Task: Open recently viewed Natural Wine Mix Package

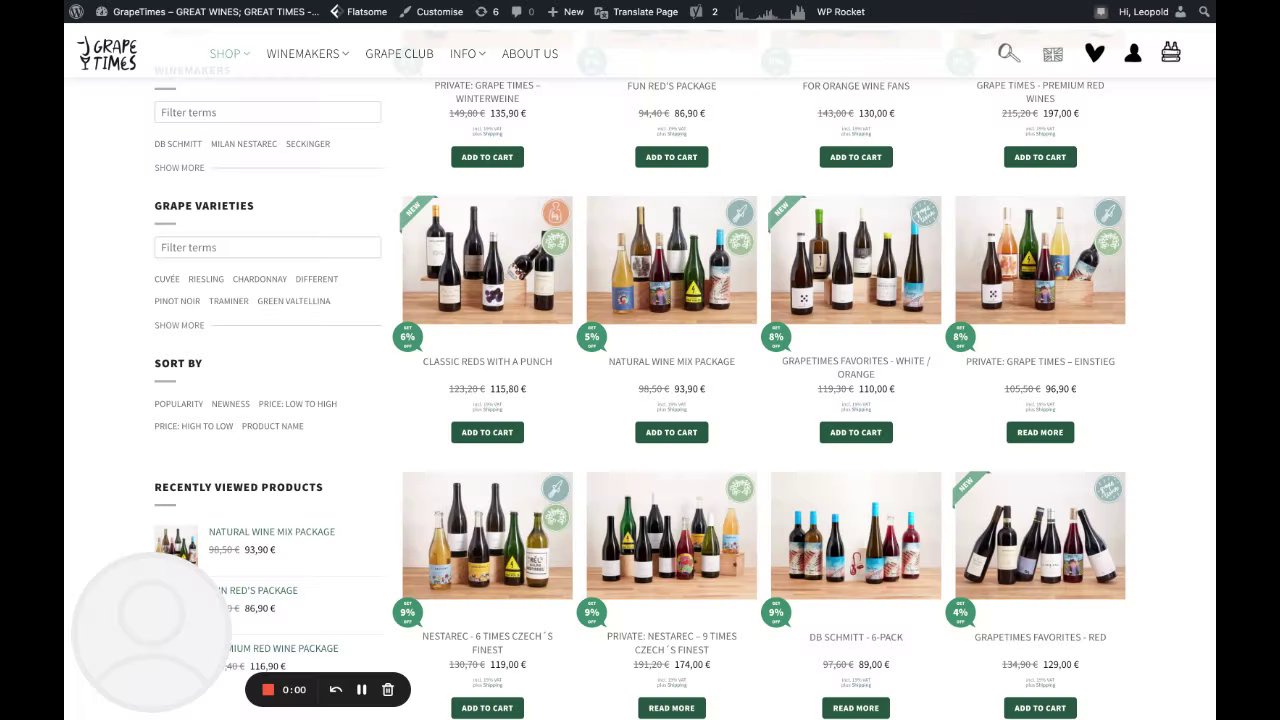Action: tap(272, 532)
